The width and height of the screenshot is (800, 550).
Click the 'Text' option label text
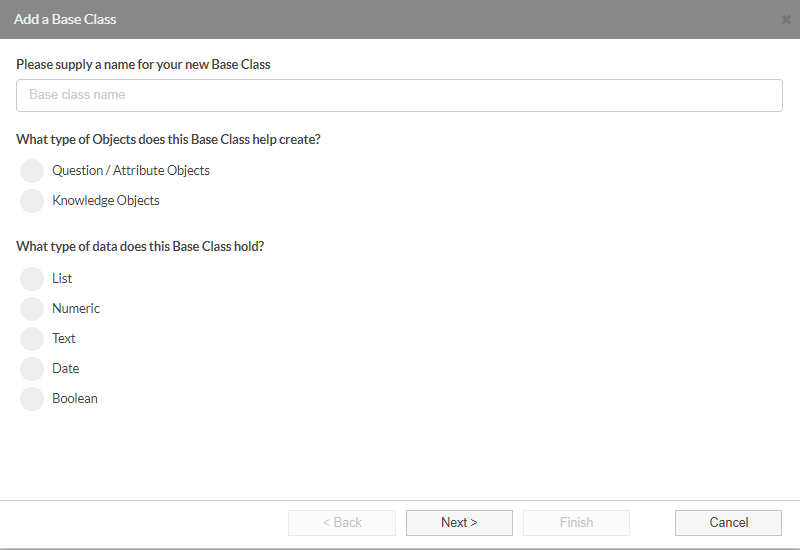[64, 339]
